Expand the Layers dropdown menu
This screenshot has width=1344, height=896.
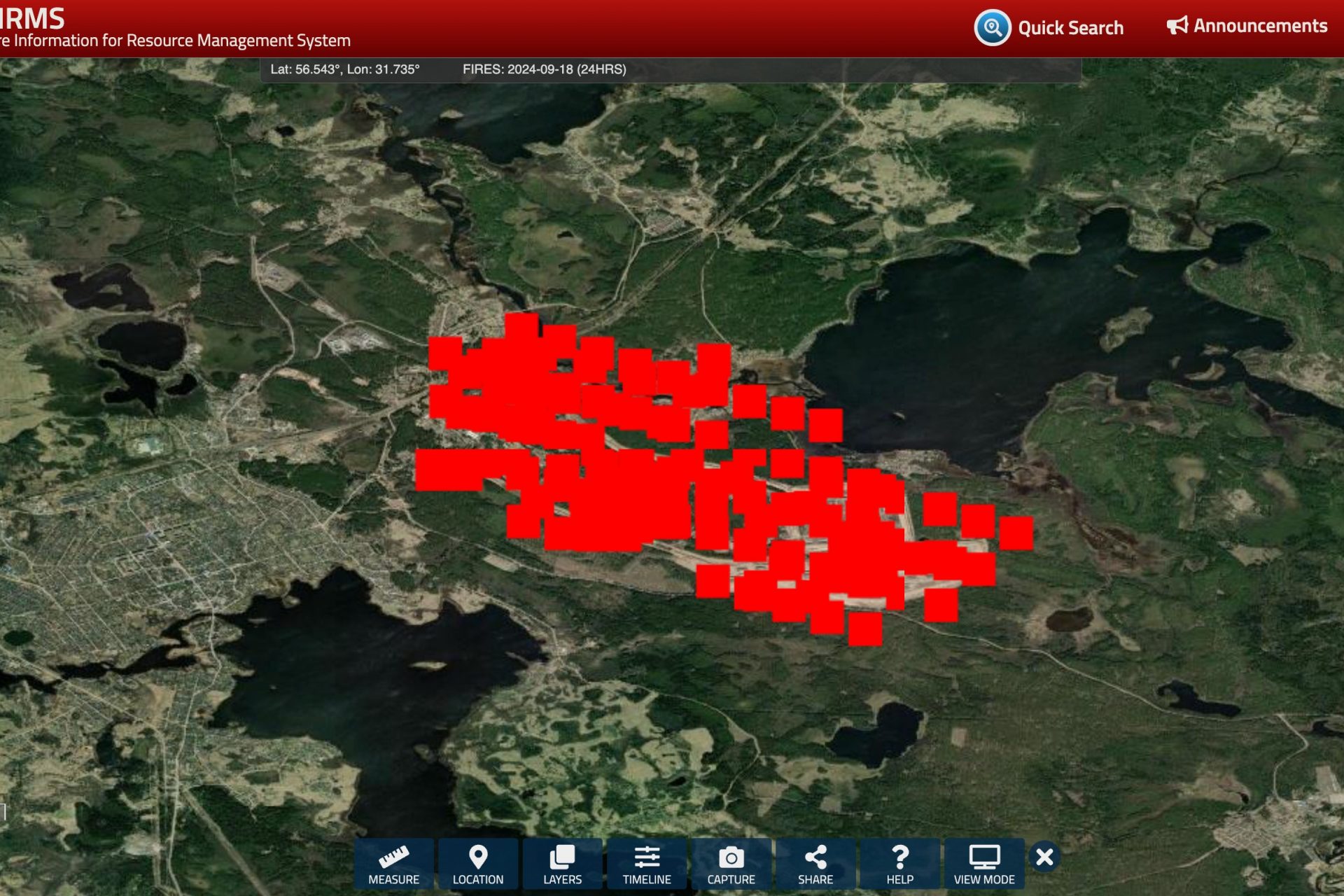coord(563,864)
